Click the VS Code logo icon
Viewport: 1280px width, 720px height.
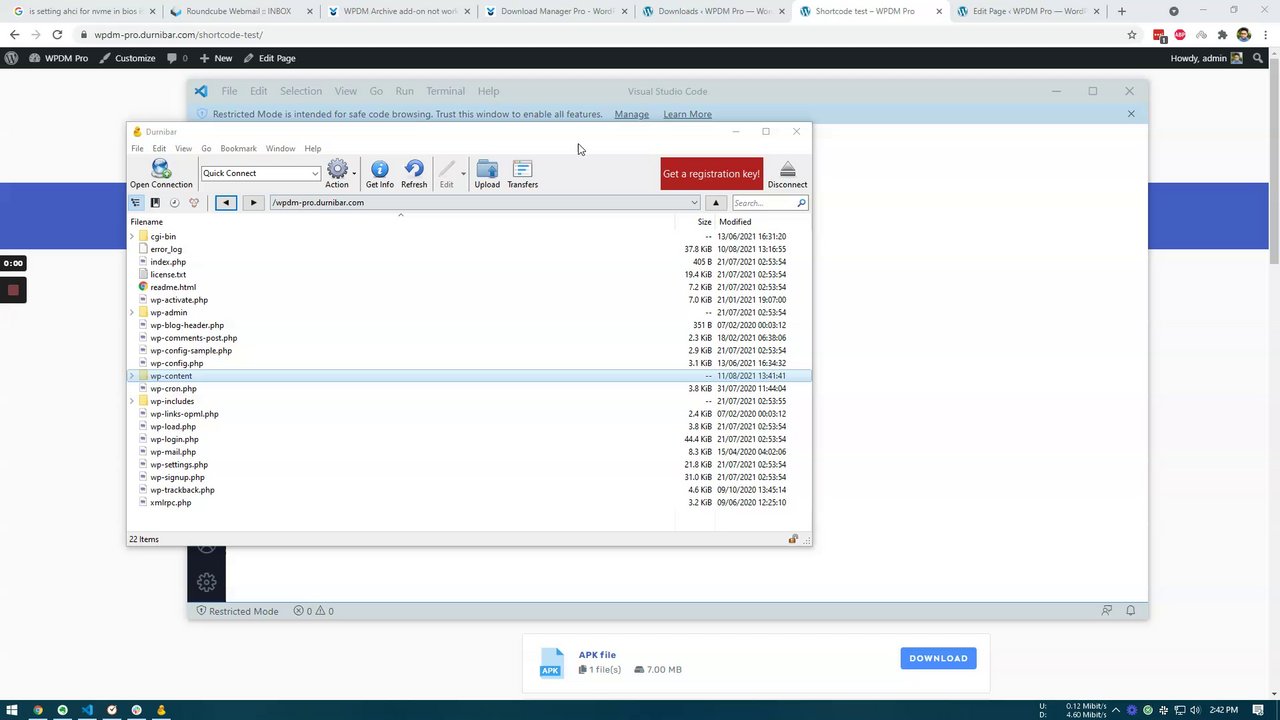pyautogui.click(x=201, y=91)
